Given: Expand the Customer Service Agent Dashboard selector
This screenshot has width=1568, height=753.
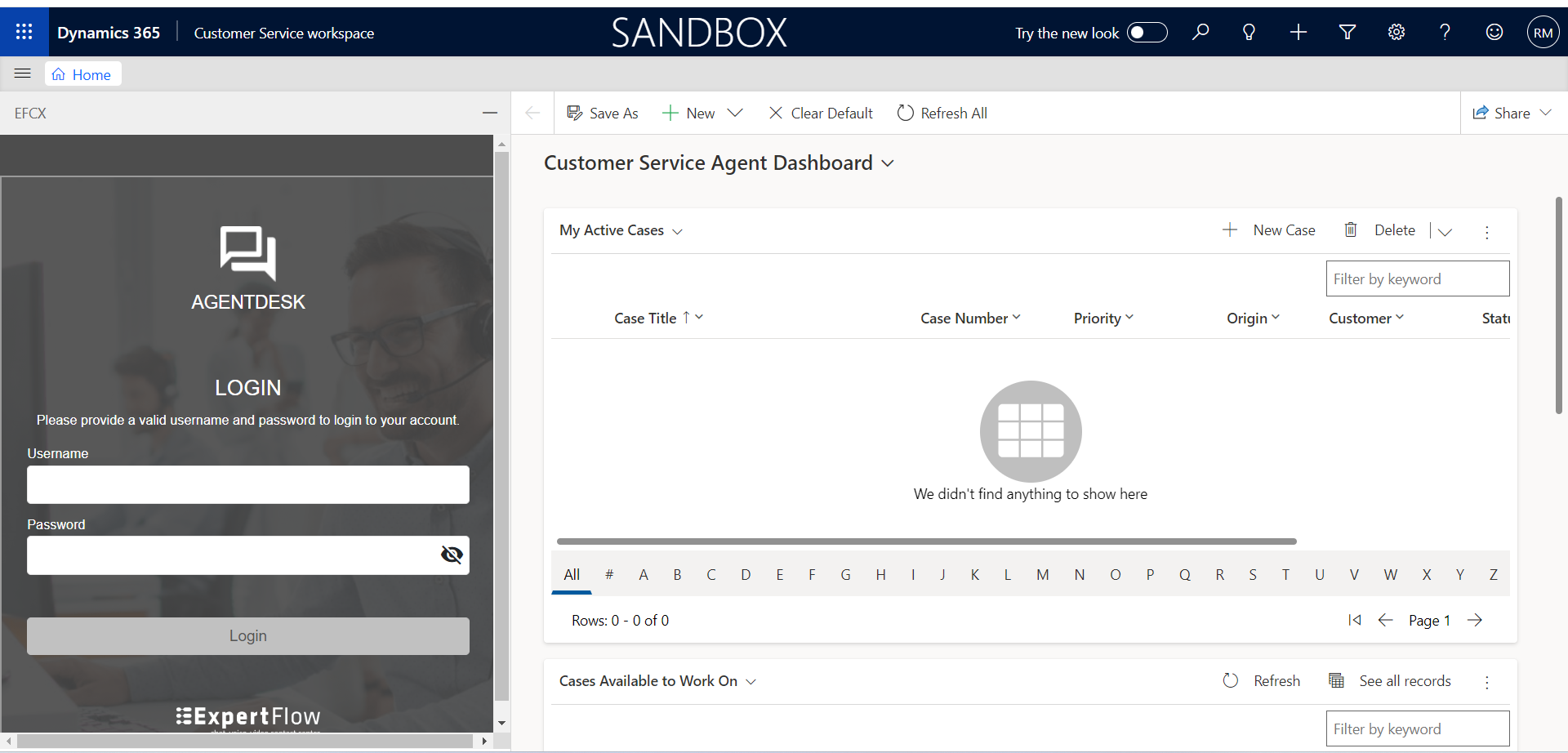Looking at the screenshot, I should [888, 163].
